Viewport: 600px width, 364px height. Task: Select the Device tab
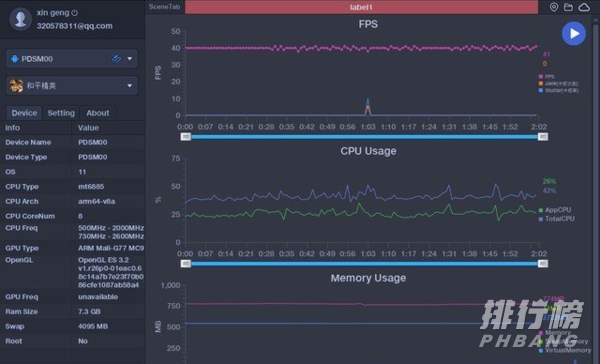click(x=24, y=113)
